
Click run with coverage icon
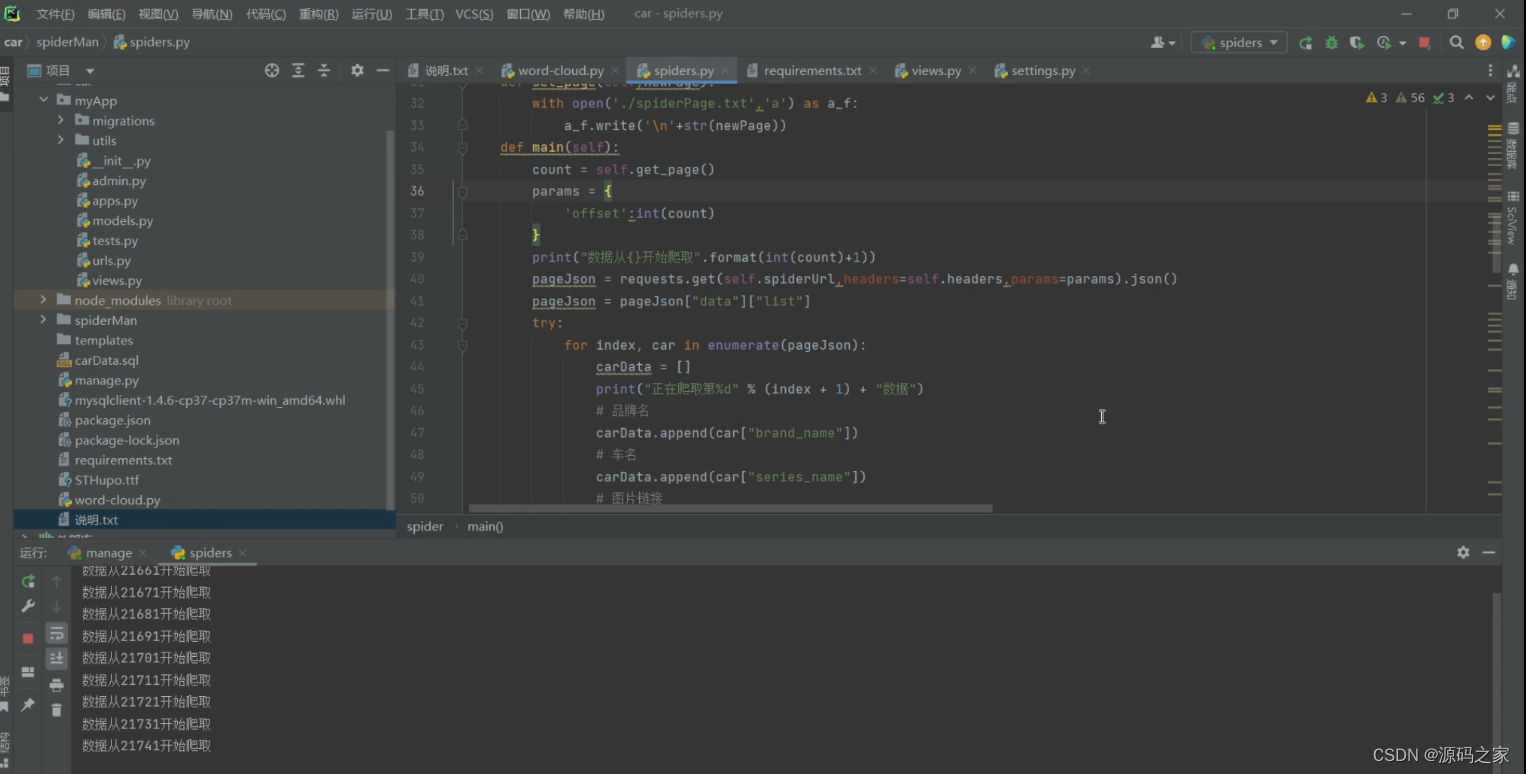[1356, 43]
